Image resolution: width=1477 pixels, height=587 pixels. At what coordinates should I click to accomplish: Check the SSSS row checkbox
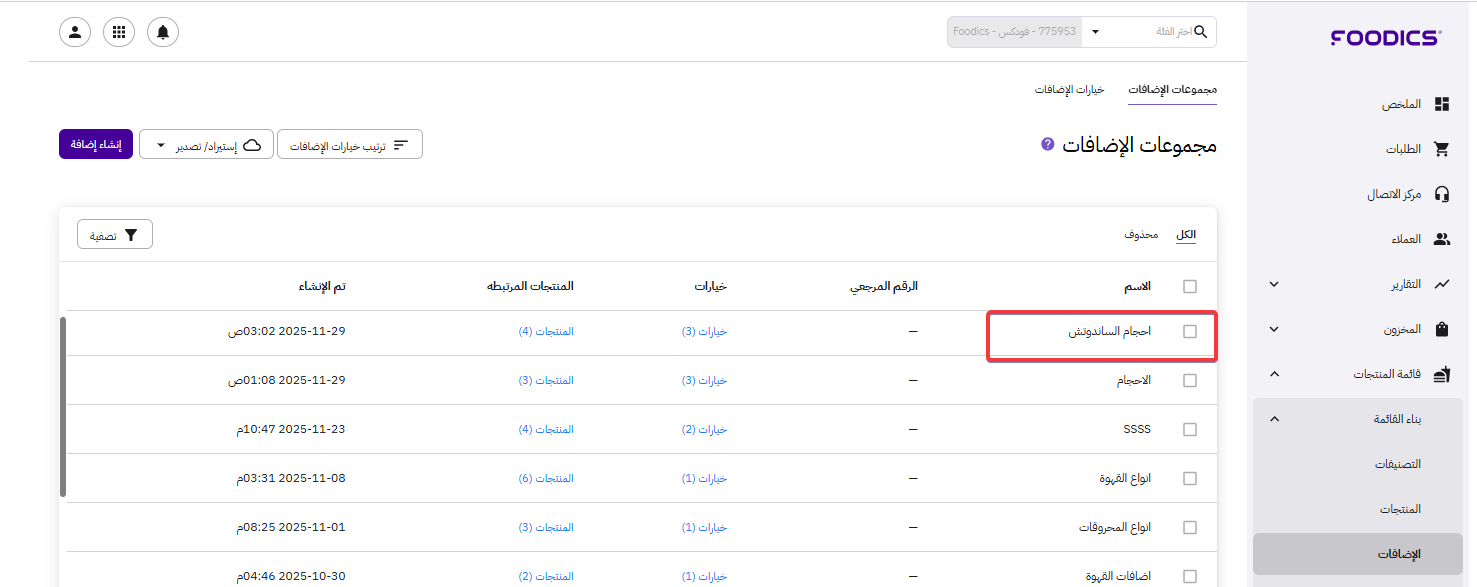tap(1190, 429)
